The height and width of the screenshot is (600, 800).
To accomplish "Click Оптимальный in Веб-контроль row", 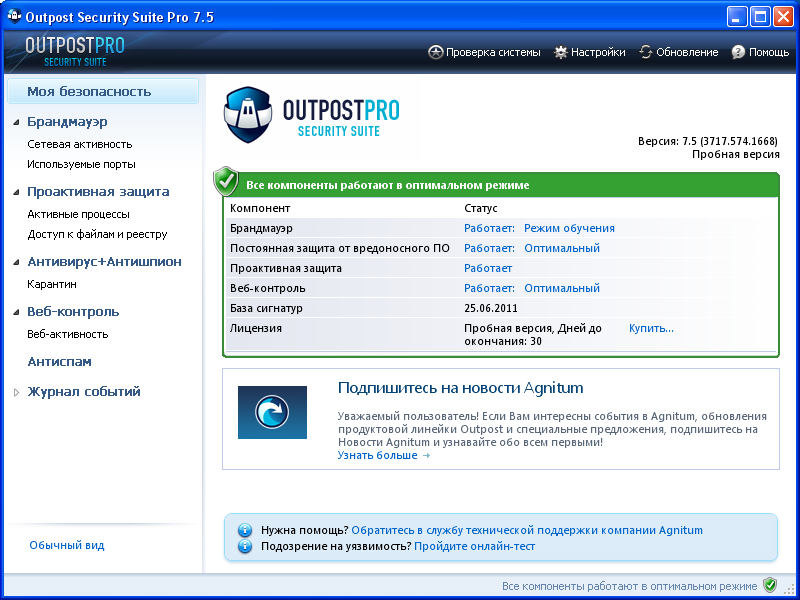I will click(x=562, y=288).
